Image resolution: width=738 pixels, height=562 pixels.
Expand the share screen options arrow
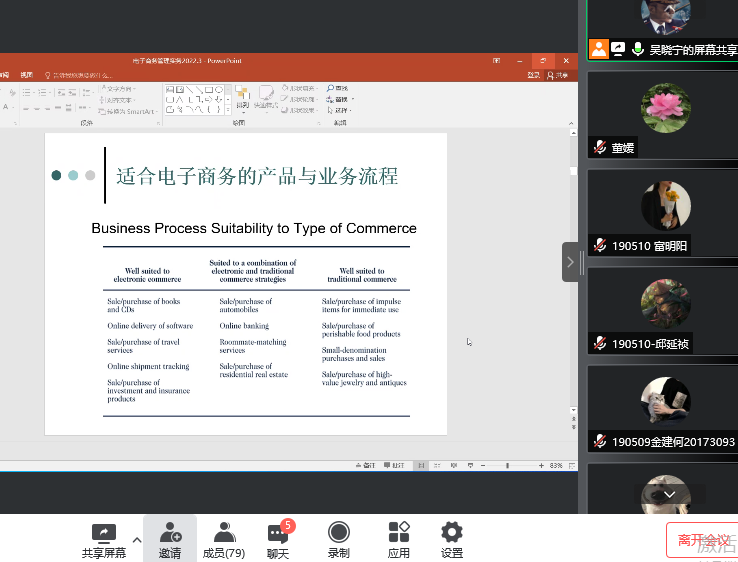click(137, 539)
